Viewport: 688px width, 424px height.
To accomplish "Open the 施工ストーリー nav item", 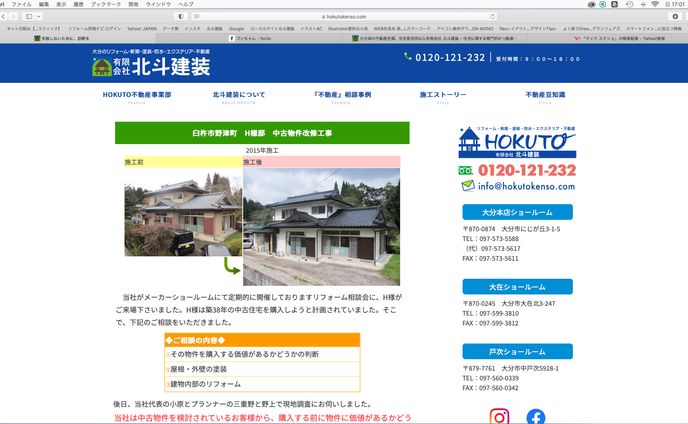I will click(x=443, y=95).
